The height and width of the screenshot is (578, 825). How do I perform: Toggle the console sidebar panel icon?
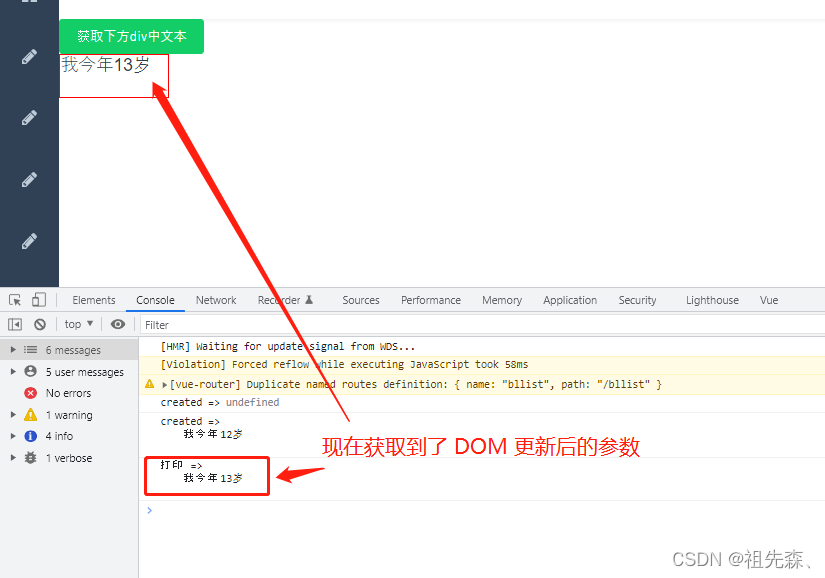pyautogui.click(x=15, y=325)
